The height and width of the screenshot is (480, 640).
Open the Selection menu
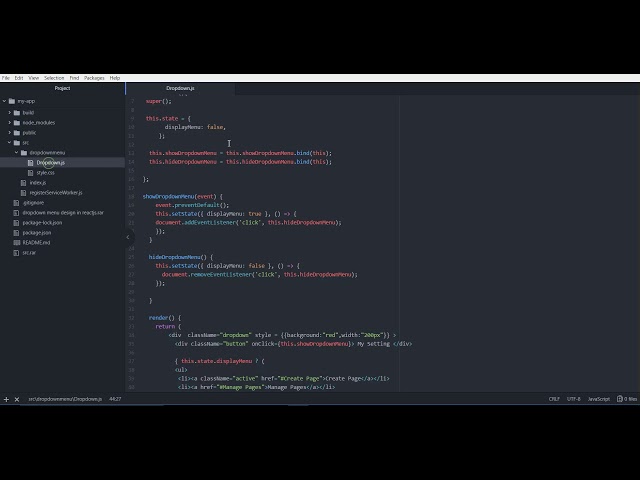tap(54, 78)
